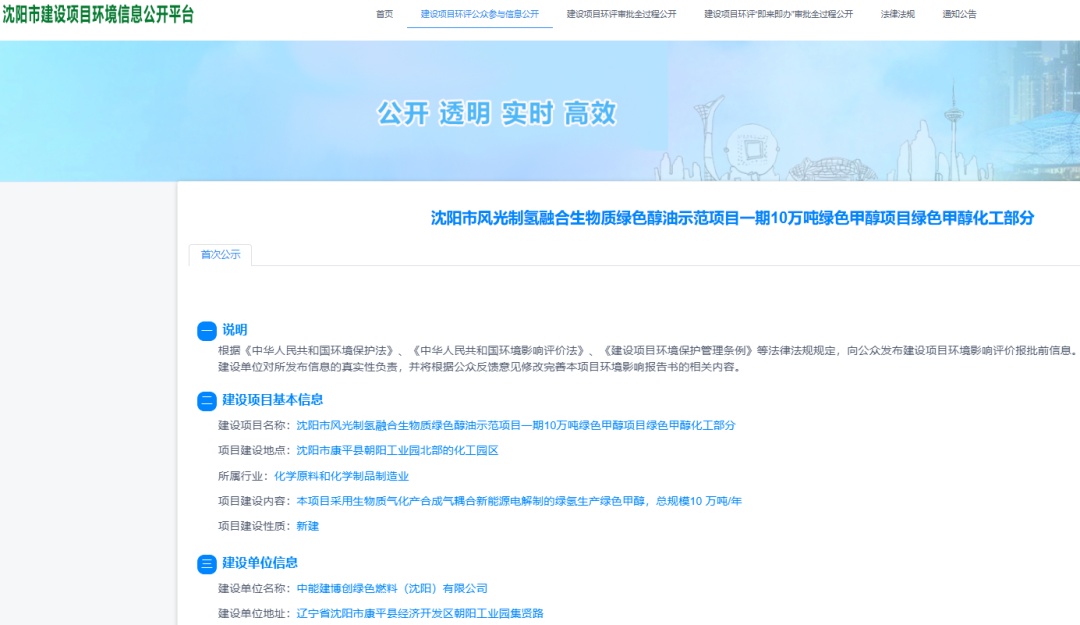Click the 公开 透明 实时 高效 banner

pyautogui.click(x=496, y=113)
